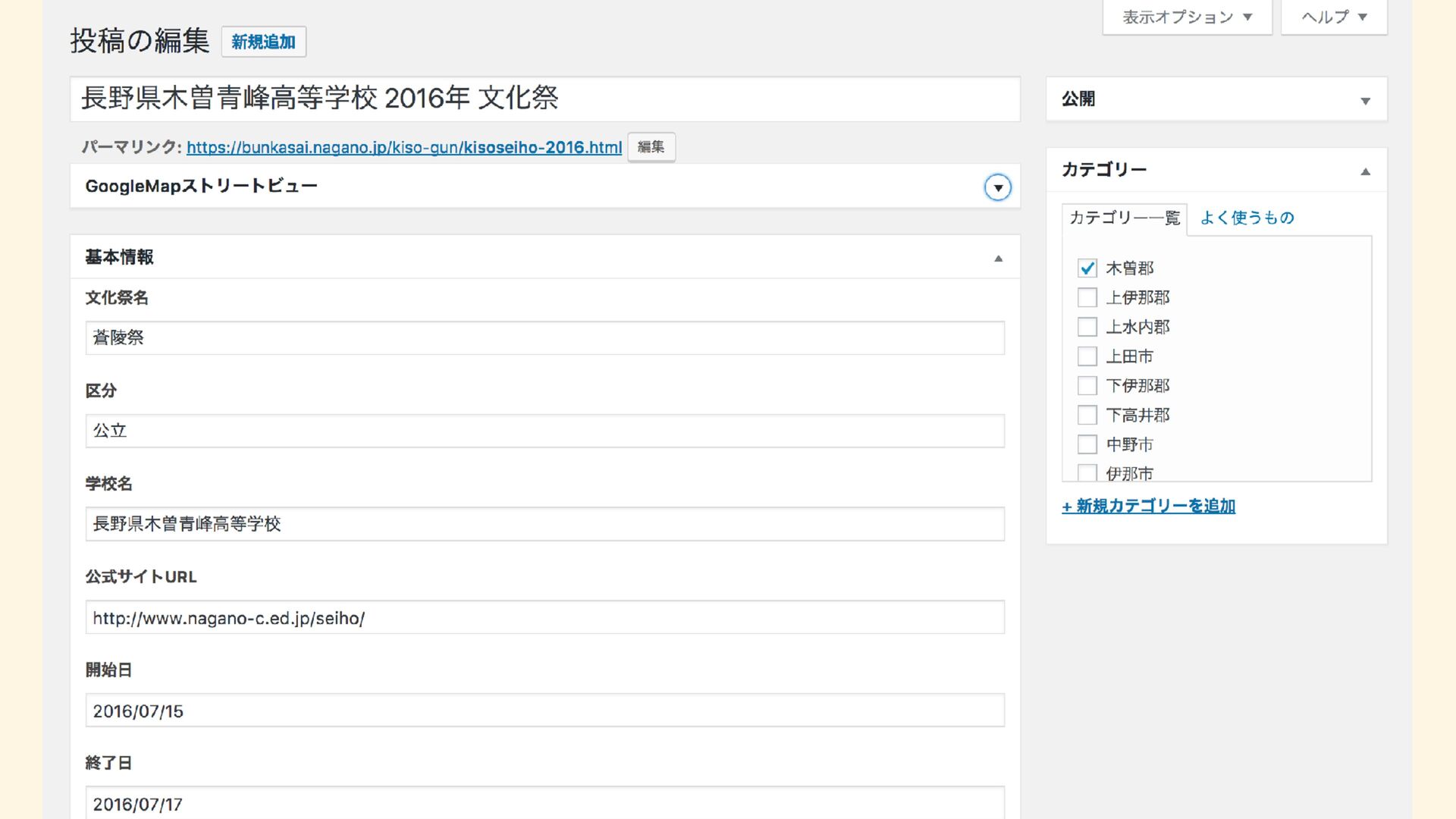Click the 新規追加 button
1456x819 pixels.
[x=263, y=42]
